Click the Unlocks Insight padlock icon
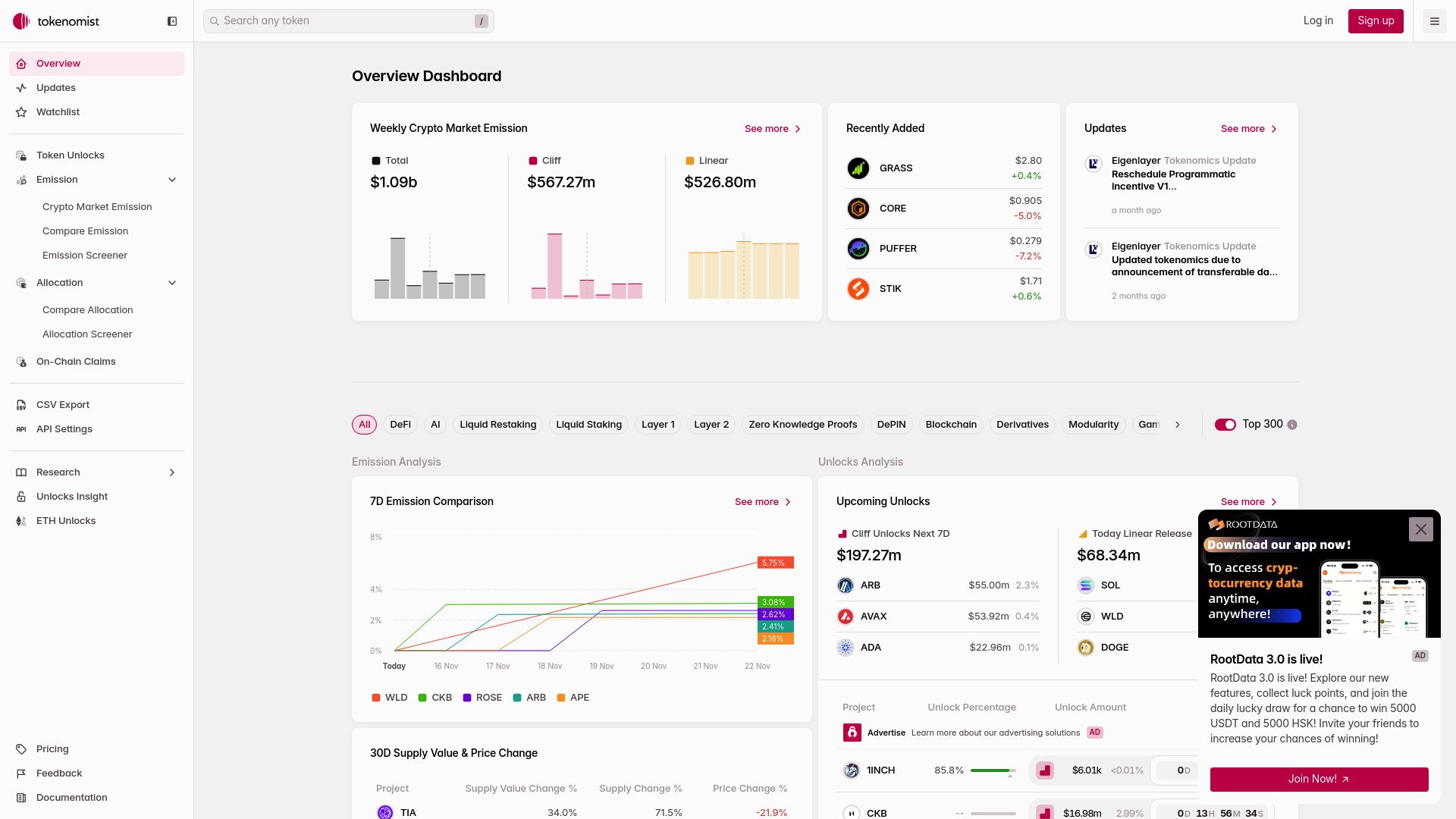The width and height of the screenshot is (1456, 819). (21, 497)
